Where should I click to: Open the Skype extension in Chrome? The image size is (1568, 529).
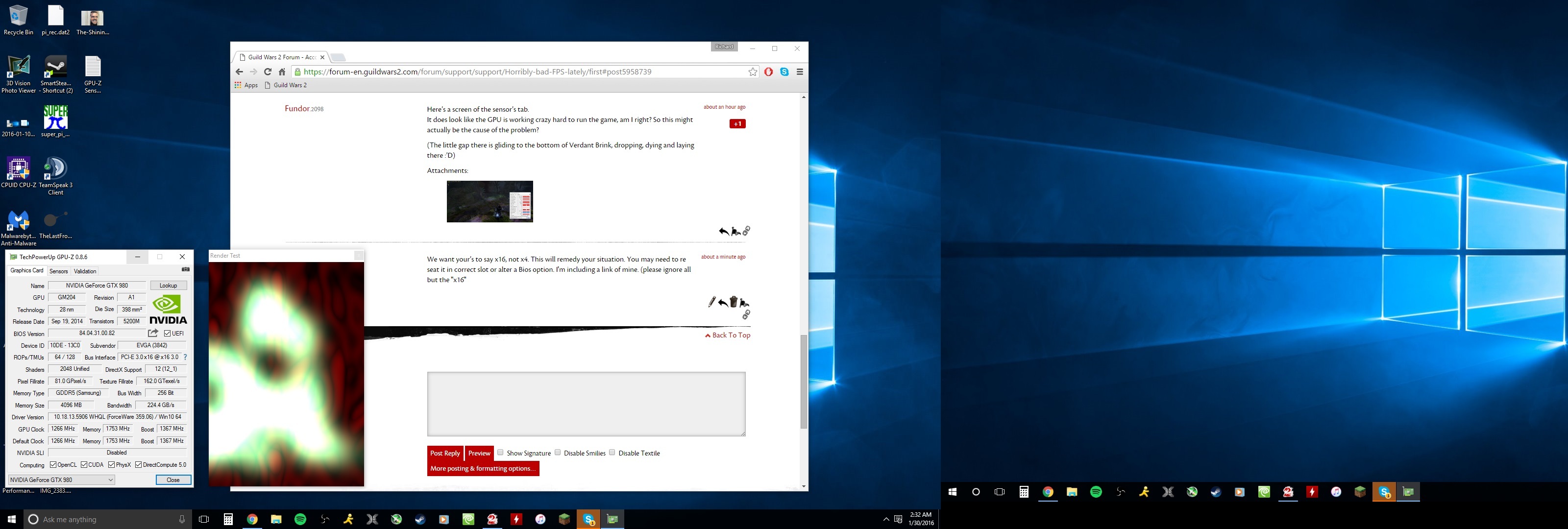(784, 72)
